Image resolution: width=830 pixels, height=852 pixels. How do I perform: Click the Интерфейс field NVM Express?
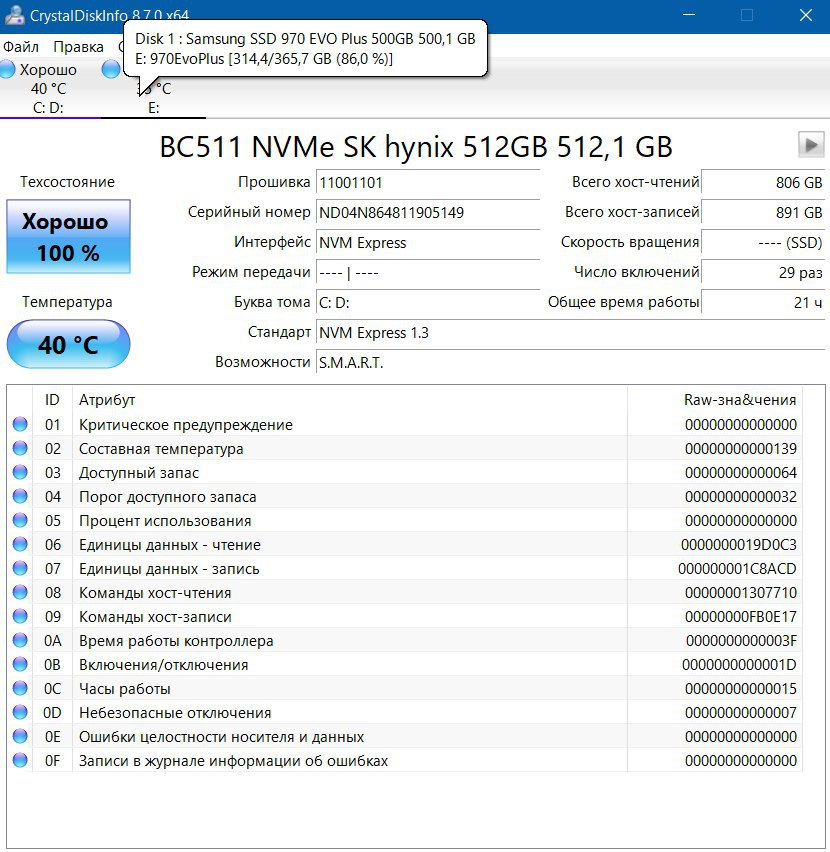pos(428,242)
